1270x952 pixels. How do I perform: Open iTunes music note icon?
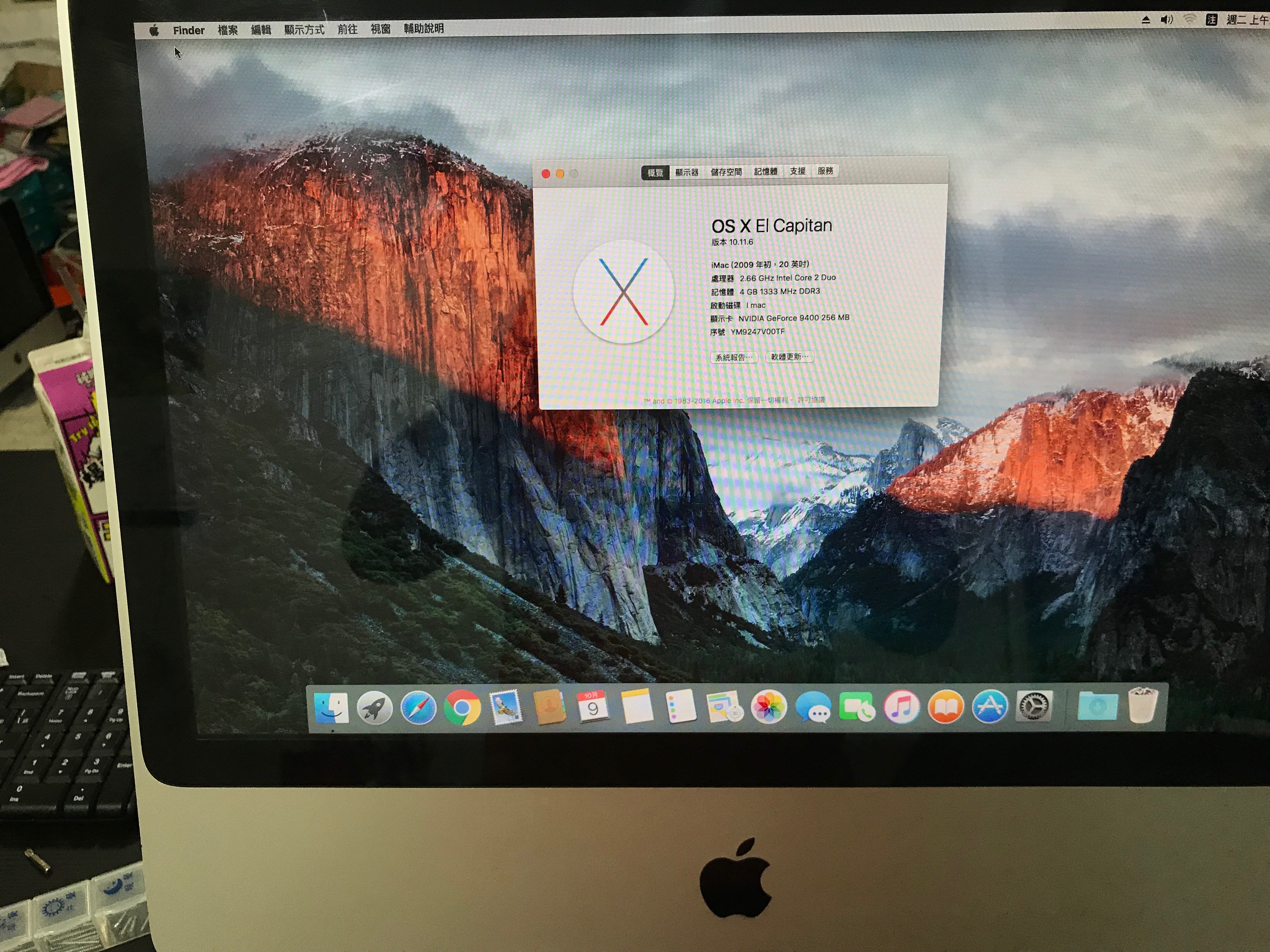pyautogui.click(x=901, y=706)
